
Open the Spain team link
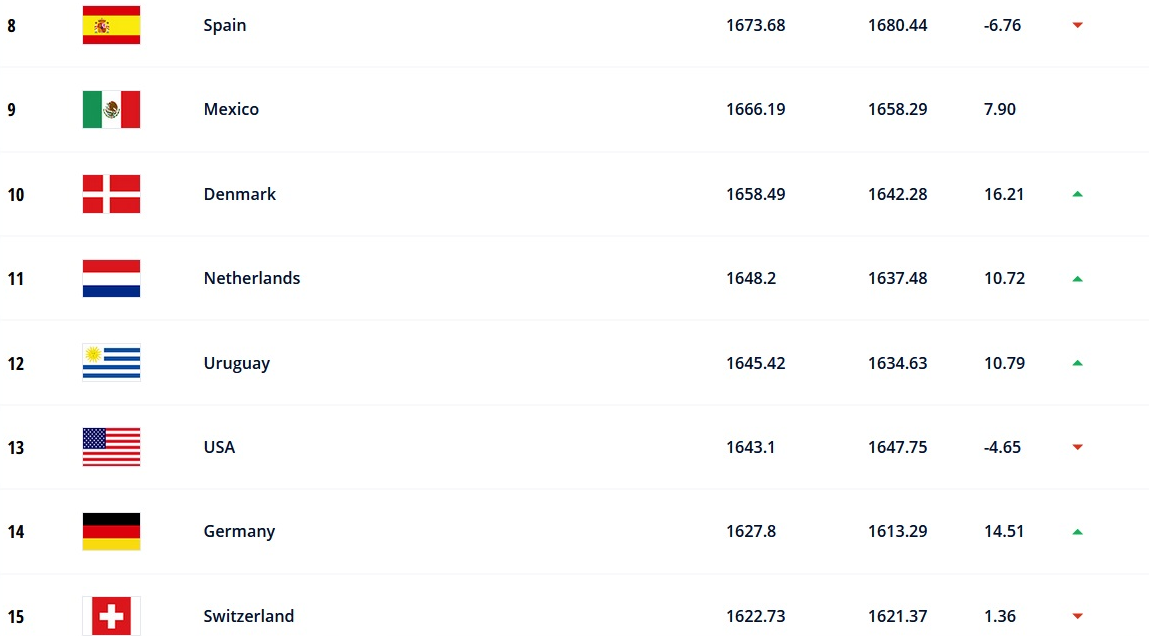[225, 25]
